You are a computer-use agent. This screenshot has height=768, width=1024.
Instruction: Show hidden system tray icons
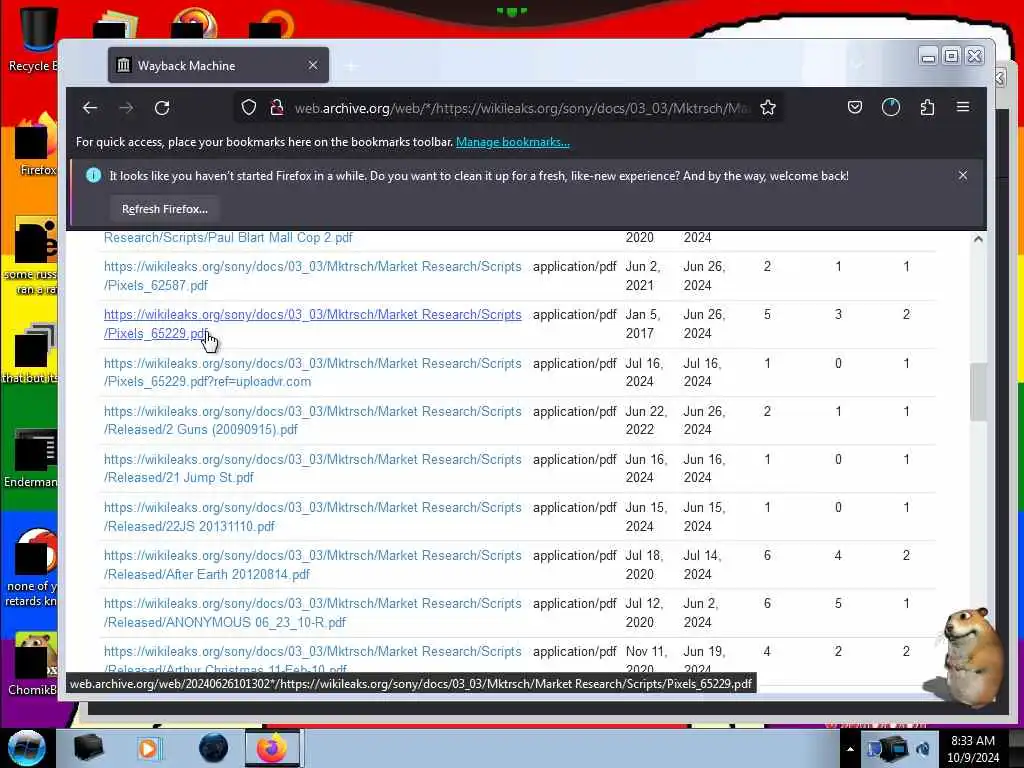(x=850, y=749)
